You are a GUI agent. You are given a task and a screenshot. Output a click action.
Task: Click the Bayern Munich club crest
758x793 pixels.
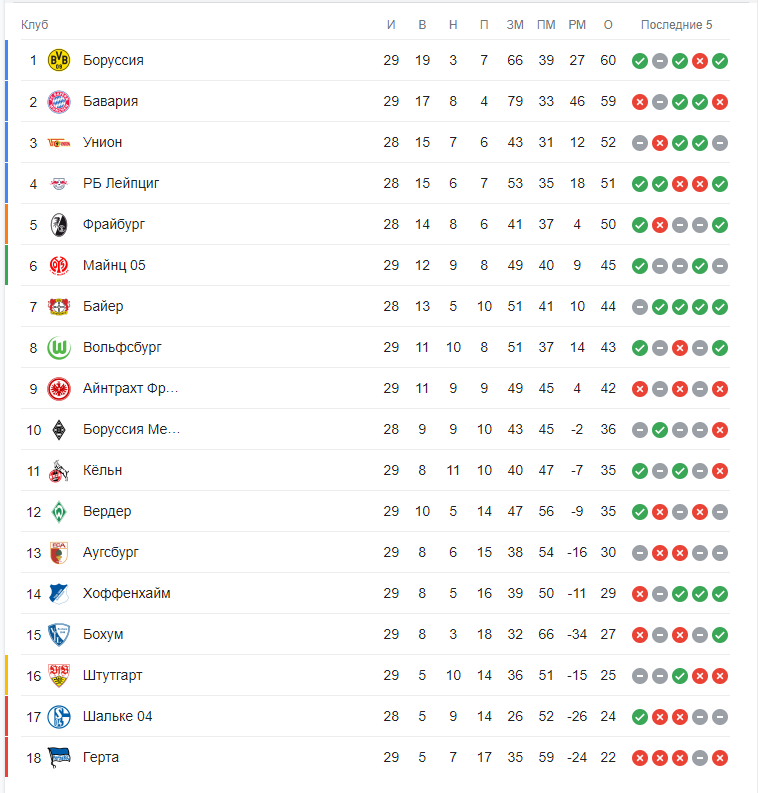pyautogui.click(x=59, y=102)
